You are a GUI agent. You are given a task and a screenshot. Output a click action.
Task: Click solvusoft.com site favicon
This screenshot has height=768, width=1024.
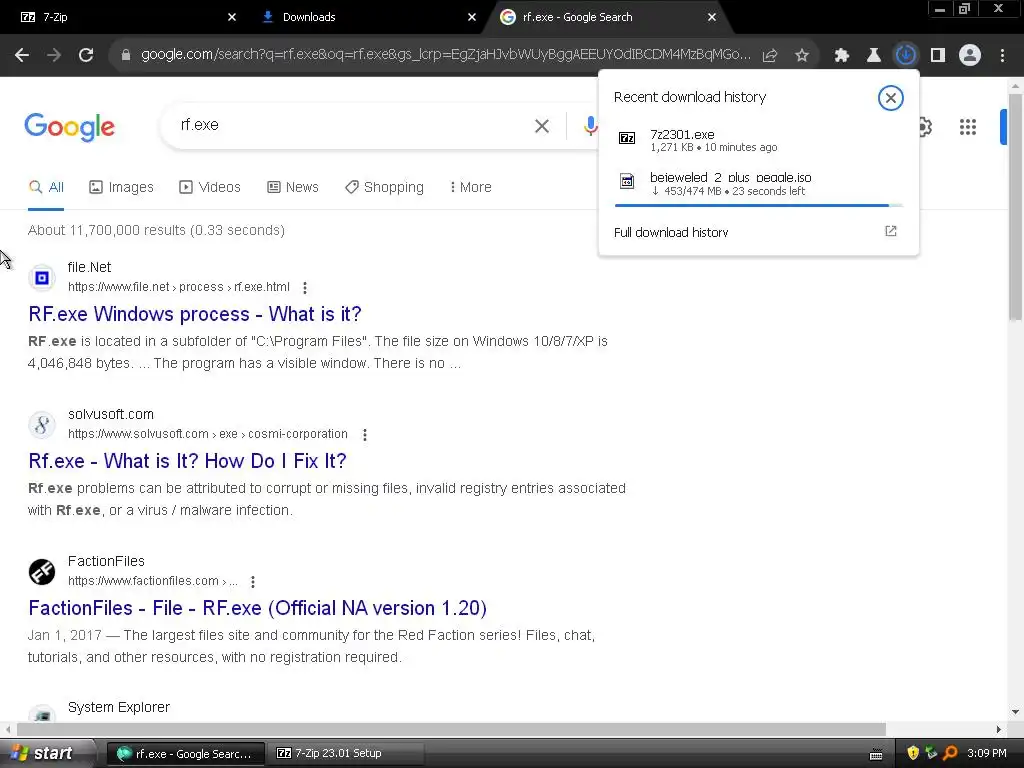(42, 424)
